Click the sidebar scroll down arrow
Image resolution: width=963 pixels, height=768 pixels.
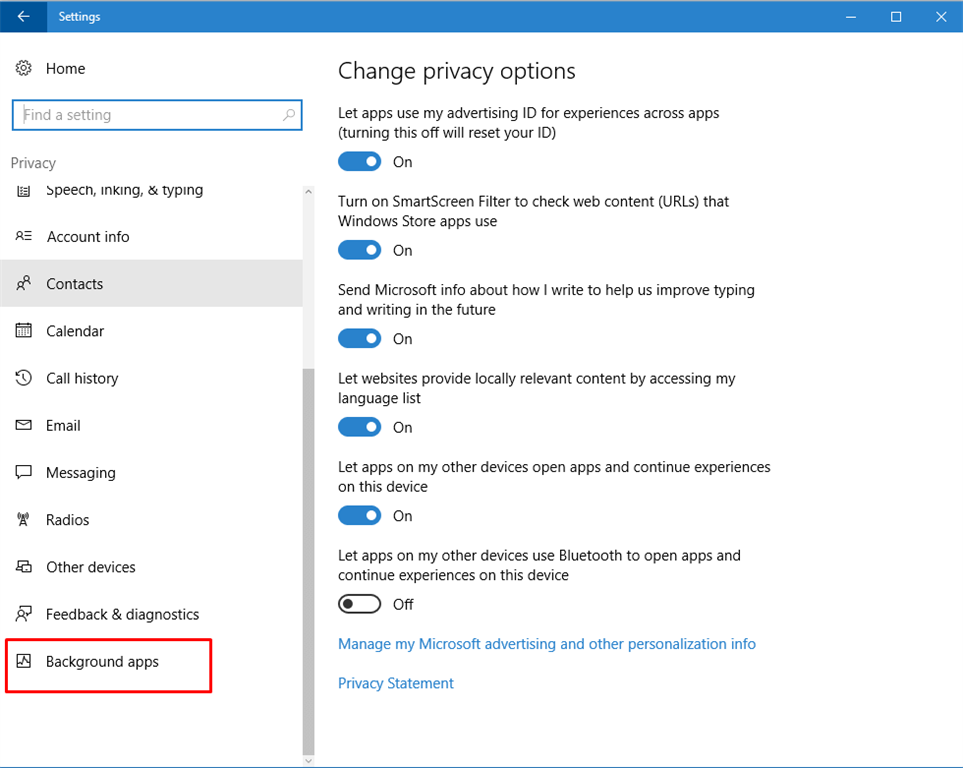tap(308, 761)
